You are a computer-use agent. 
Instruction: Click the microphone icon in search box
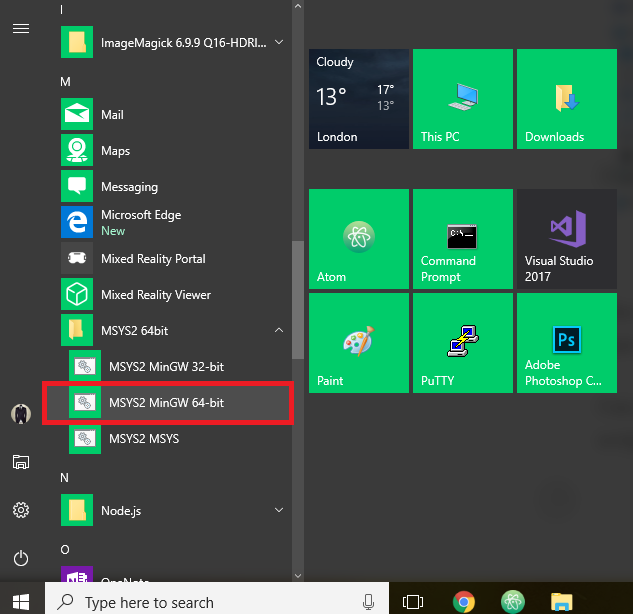[368, 602]
